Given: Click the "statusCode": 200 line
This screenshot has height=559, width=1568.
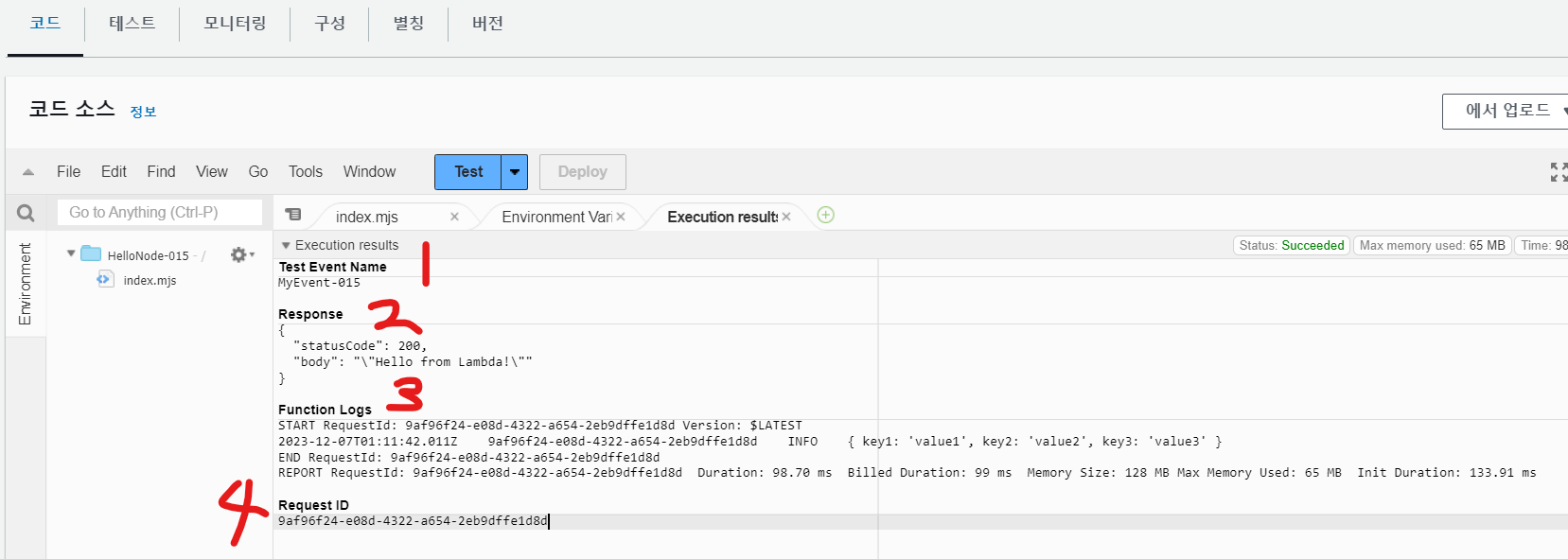Looking at the screenshot, I should [x=360, y=346].
